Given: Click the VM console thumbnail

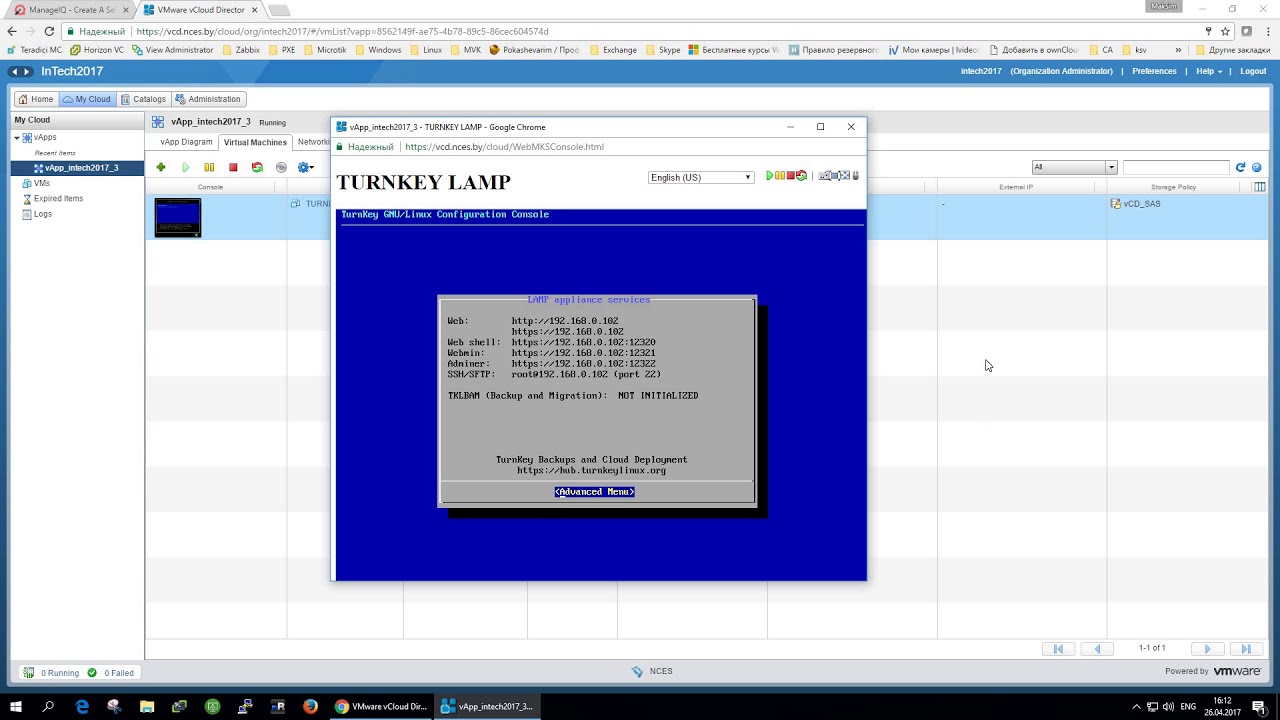Looking at the screenshot, I should point(178,218).
